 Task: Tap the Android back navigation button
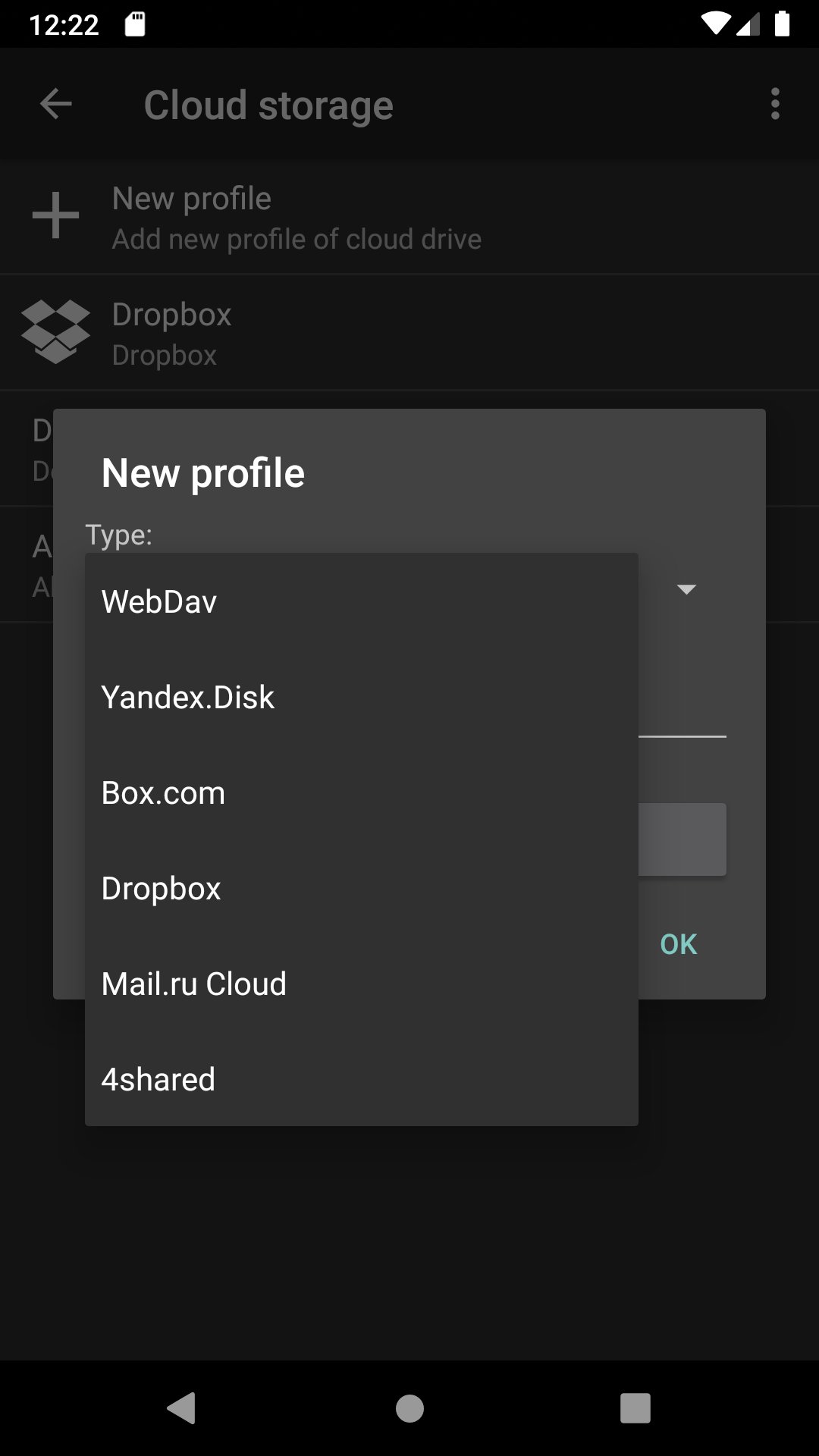(x=182, y=1408)
